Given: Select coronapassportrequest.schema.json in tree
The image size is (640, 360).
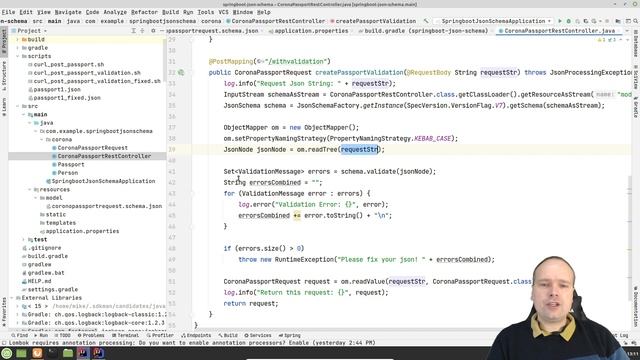Looking at the screenshot, I should click(107, 206).
